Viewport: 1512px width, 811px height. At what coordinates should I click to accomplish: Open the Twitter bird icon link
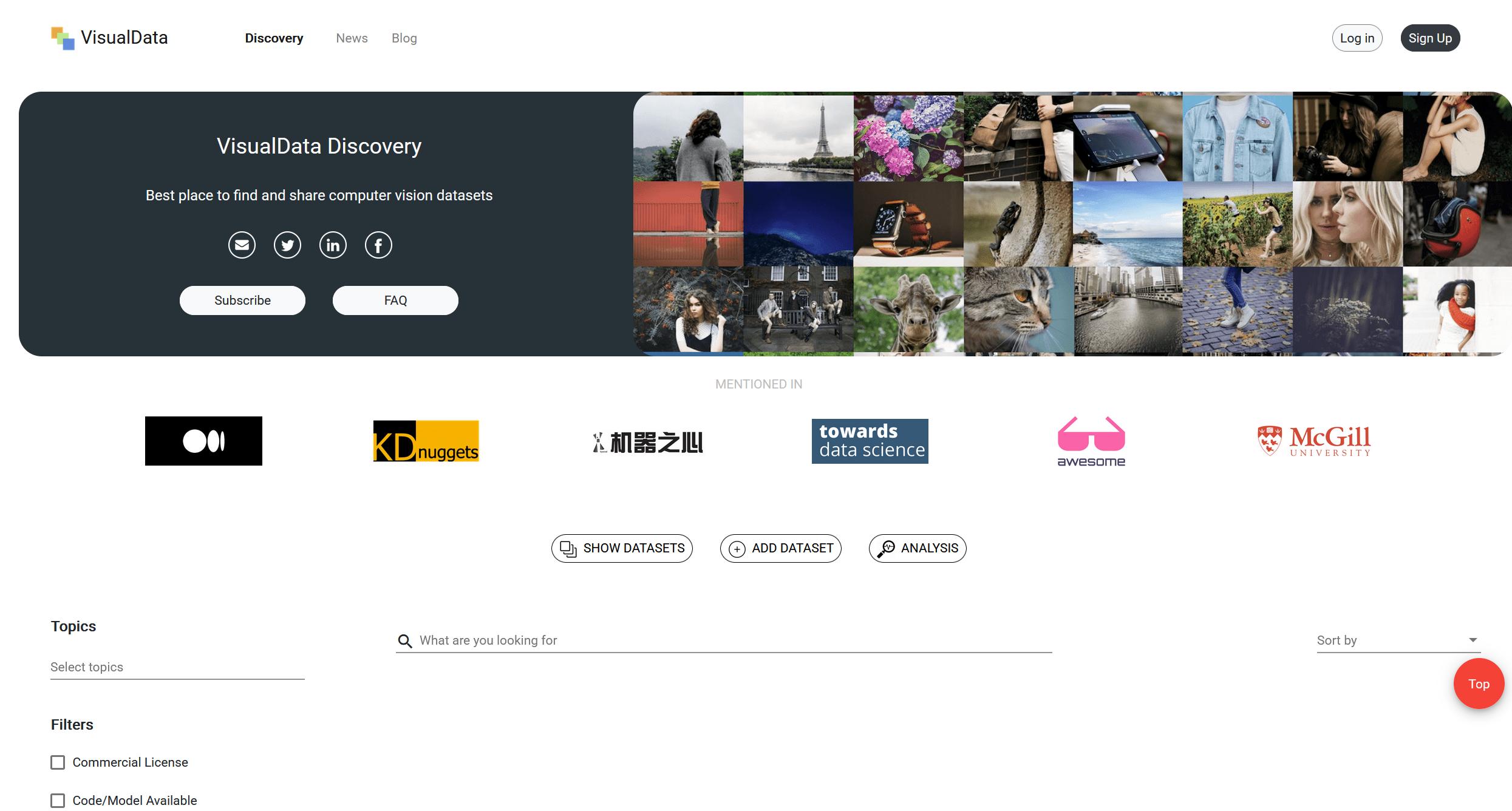287,245
